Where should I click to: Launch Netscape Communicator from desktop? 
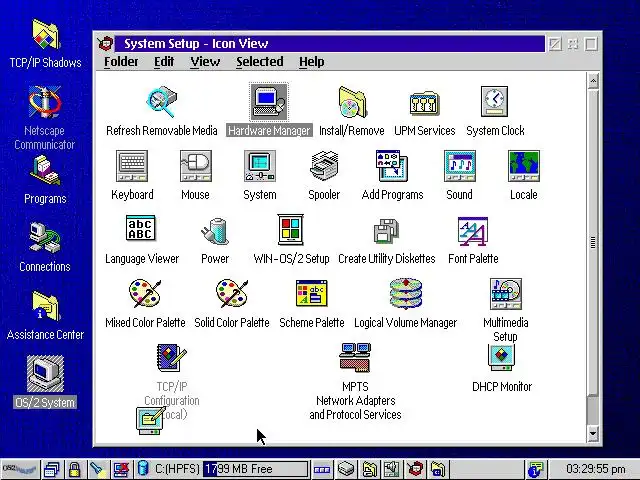tap(45, 102)
